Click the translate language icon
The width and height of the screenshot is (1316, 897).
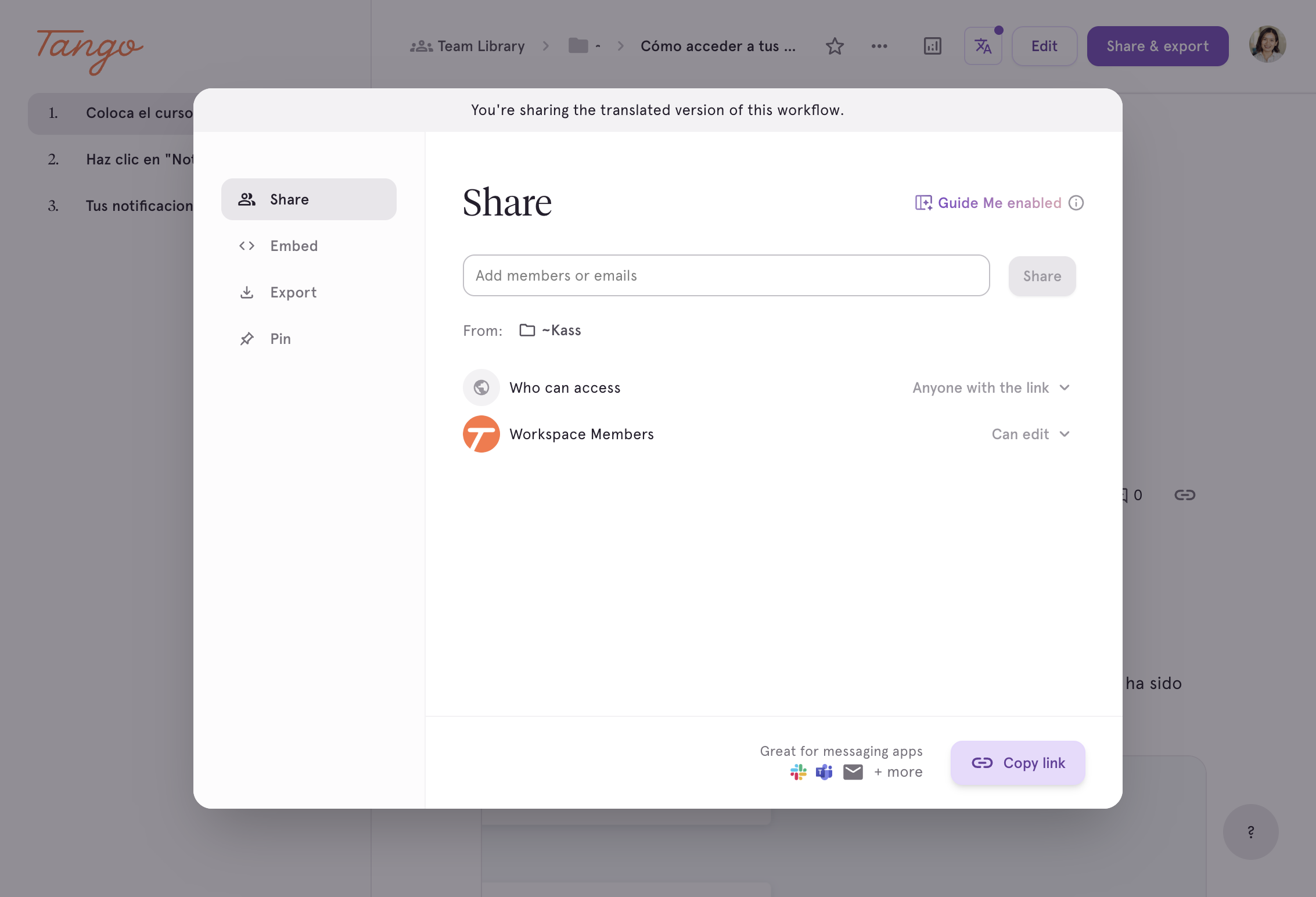(x=983, y=46)
